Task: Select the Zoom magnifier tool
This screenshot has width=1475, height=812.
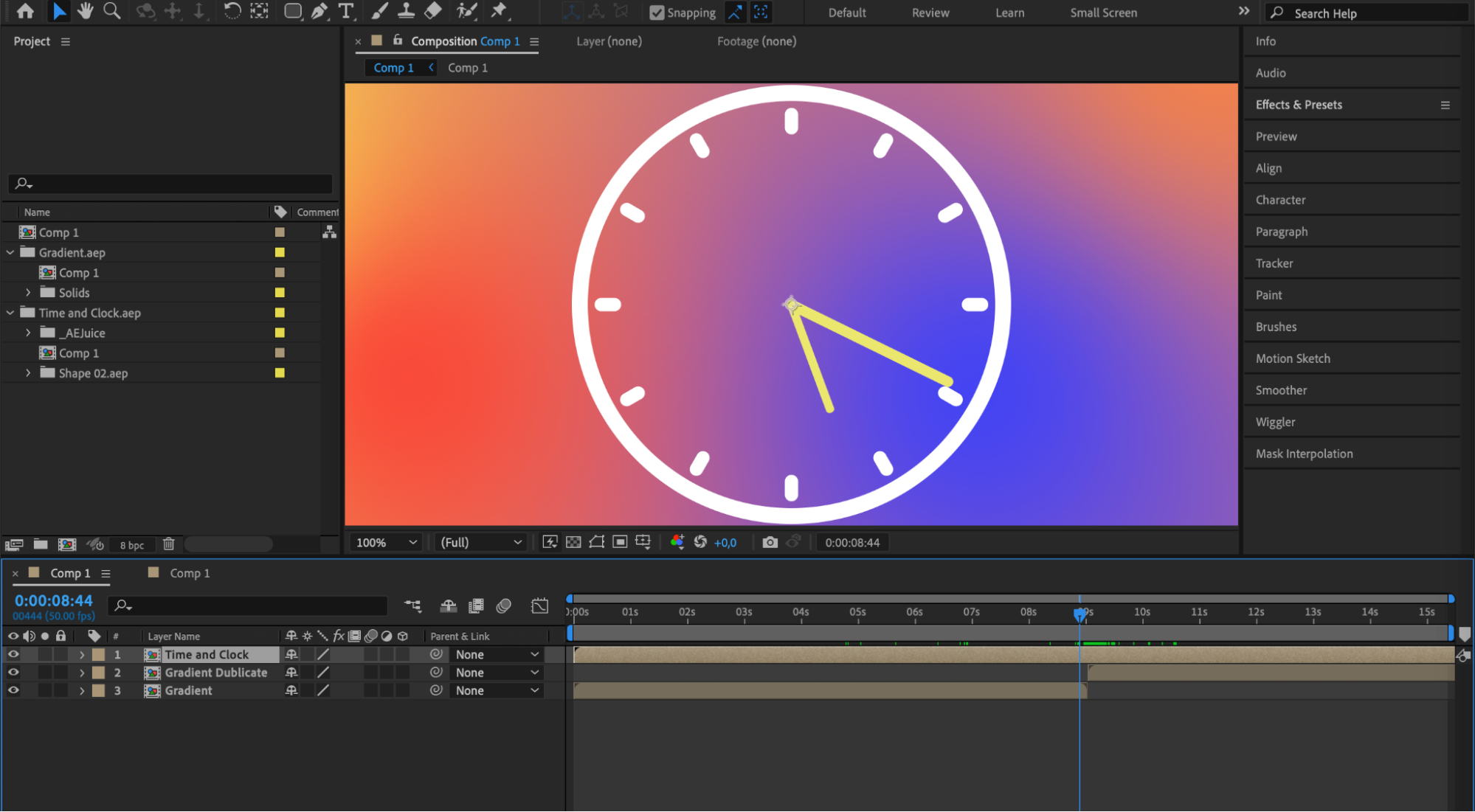Action: [x=112, y=11]
